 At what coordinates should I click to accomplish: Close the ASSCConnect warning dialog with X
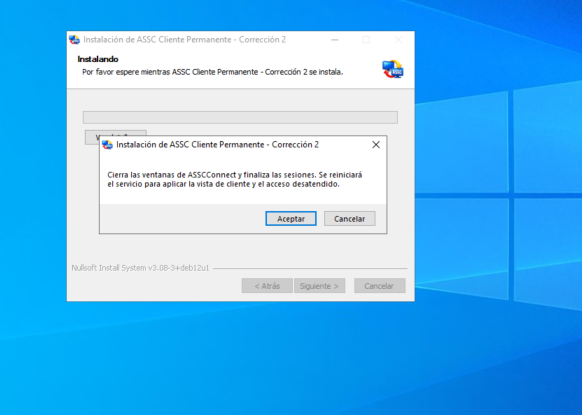376,145
